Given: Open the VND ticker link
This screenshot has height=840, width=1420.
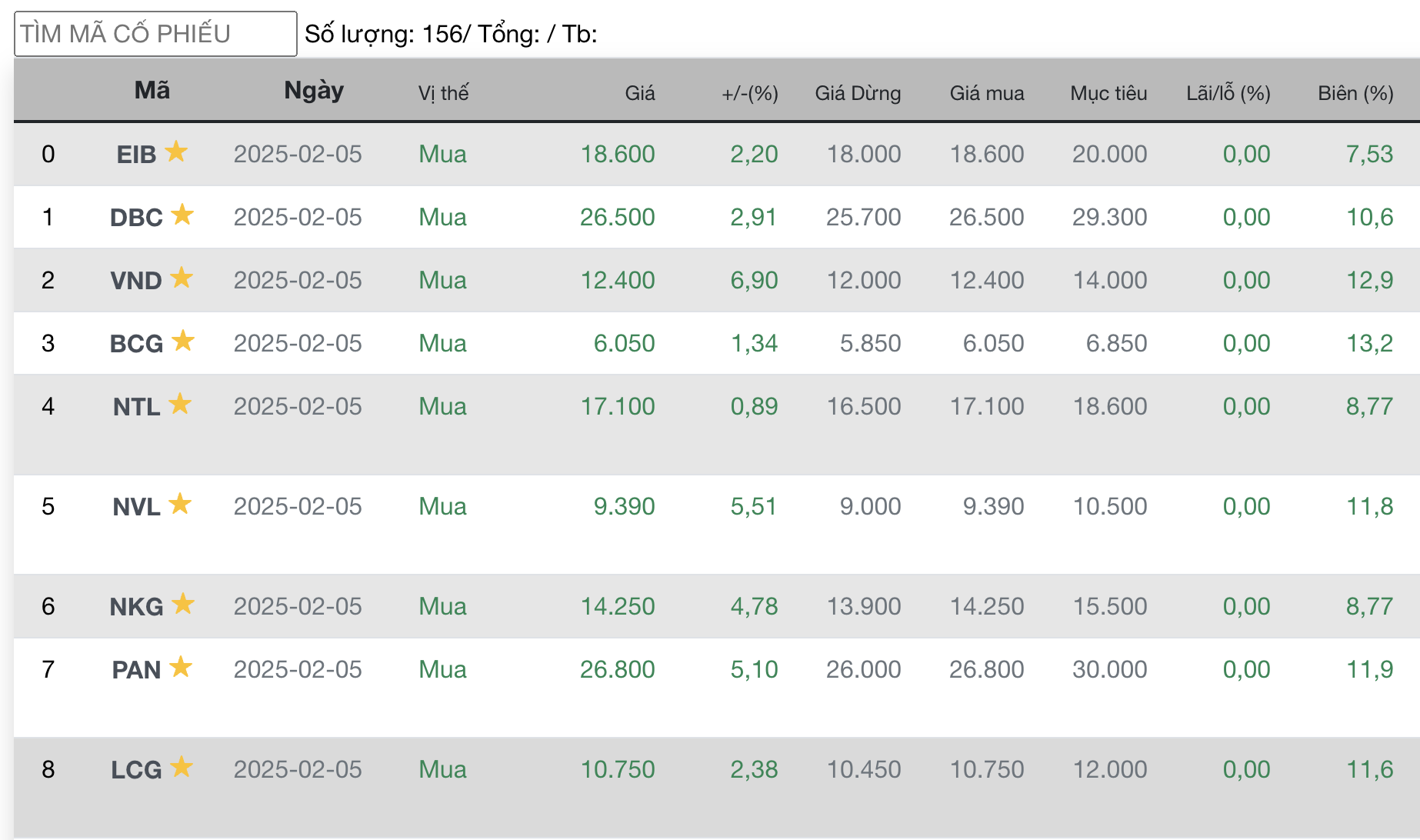Looking at the screenshot, I should 136,281.
